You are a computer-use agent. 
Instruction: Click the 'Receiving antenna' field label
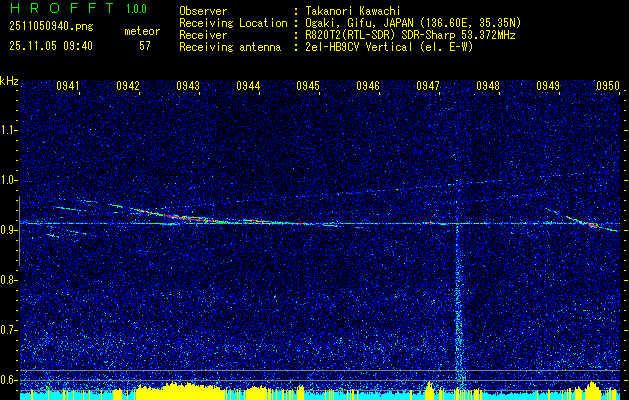tap(230, 47)
